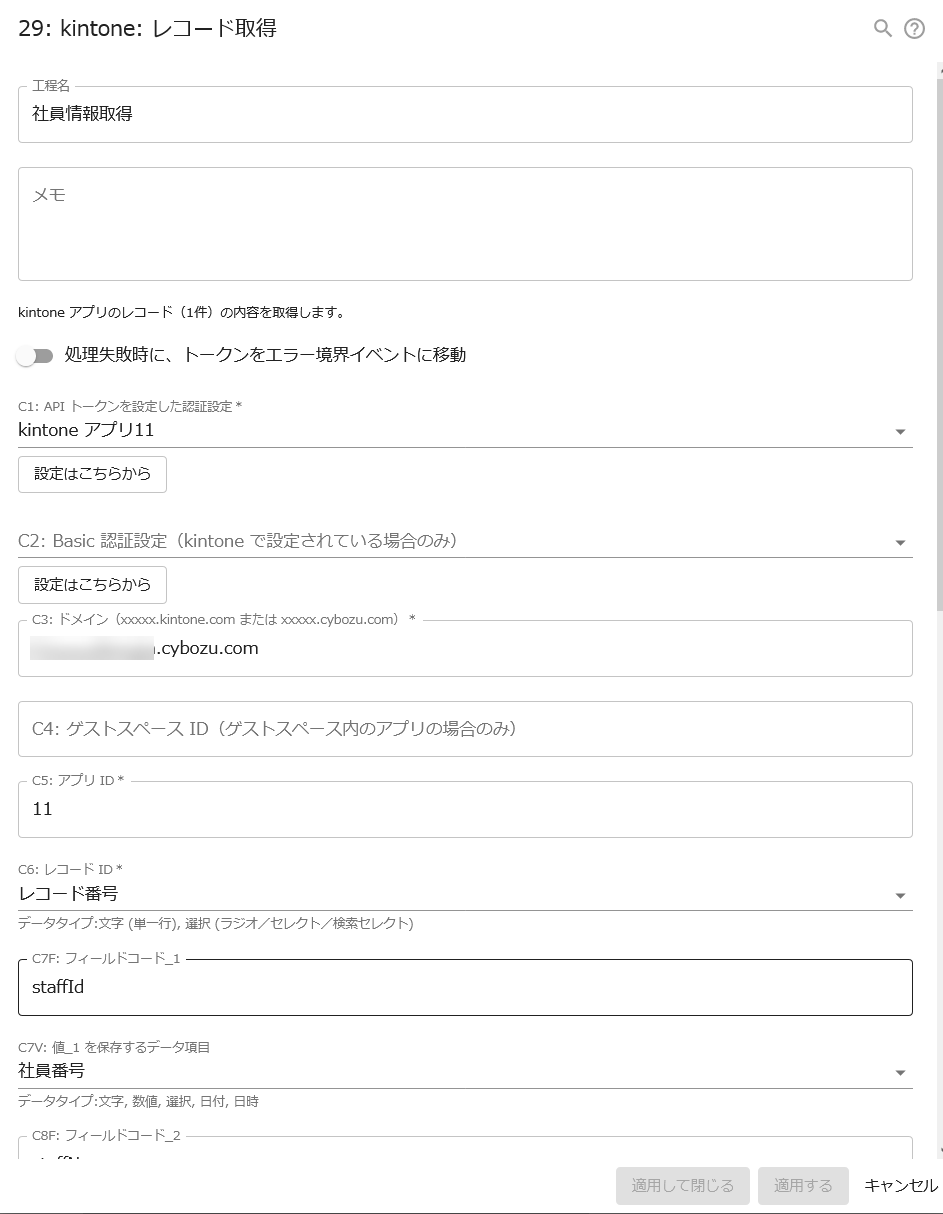
Task: Click inside the 工程名 field
Action: click(466, 115)
